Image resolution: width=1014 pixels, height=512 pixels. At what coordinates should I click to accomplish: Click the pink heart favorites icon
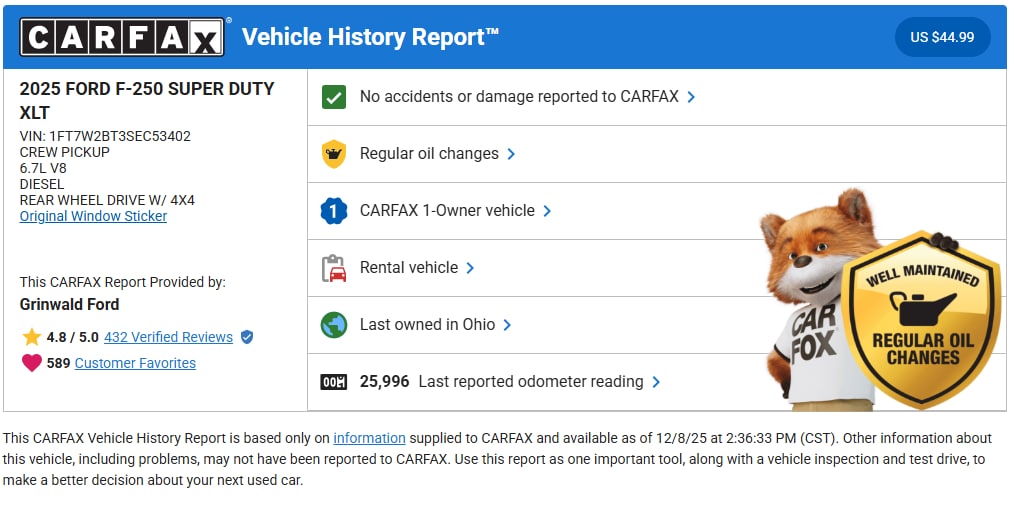coord(32,363)
